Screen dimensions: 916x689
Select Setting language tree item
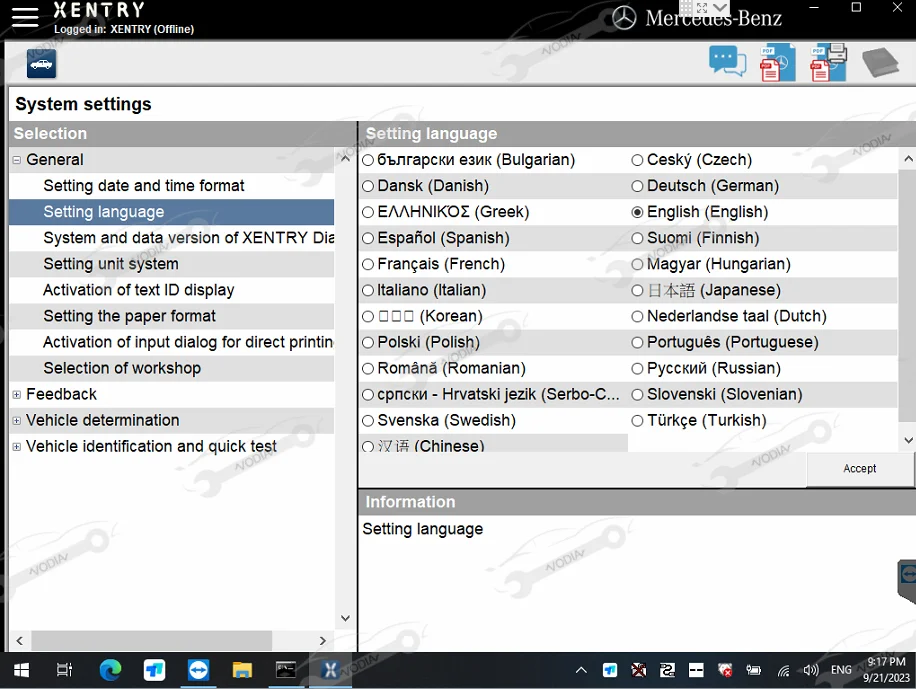(x=172, y=212)
